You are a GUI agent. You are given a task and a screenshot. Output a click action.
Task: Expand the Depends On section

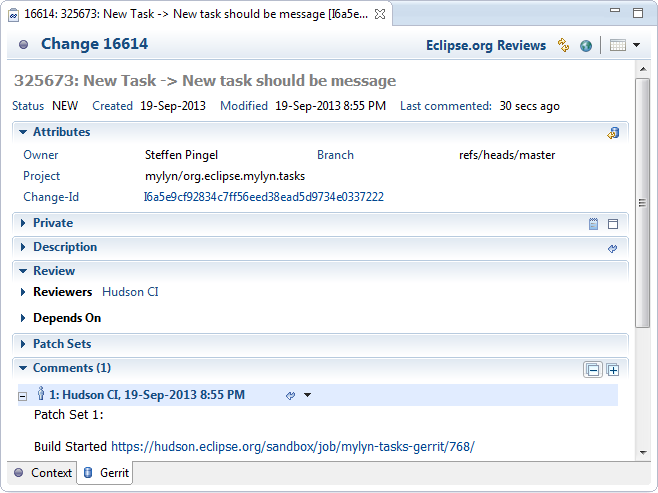[23, 318]
